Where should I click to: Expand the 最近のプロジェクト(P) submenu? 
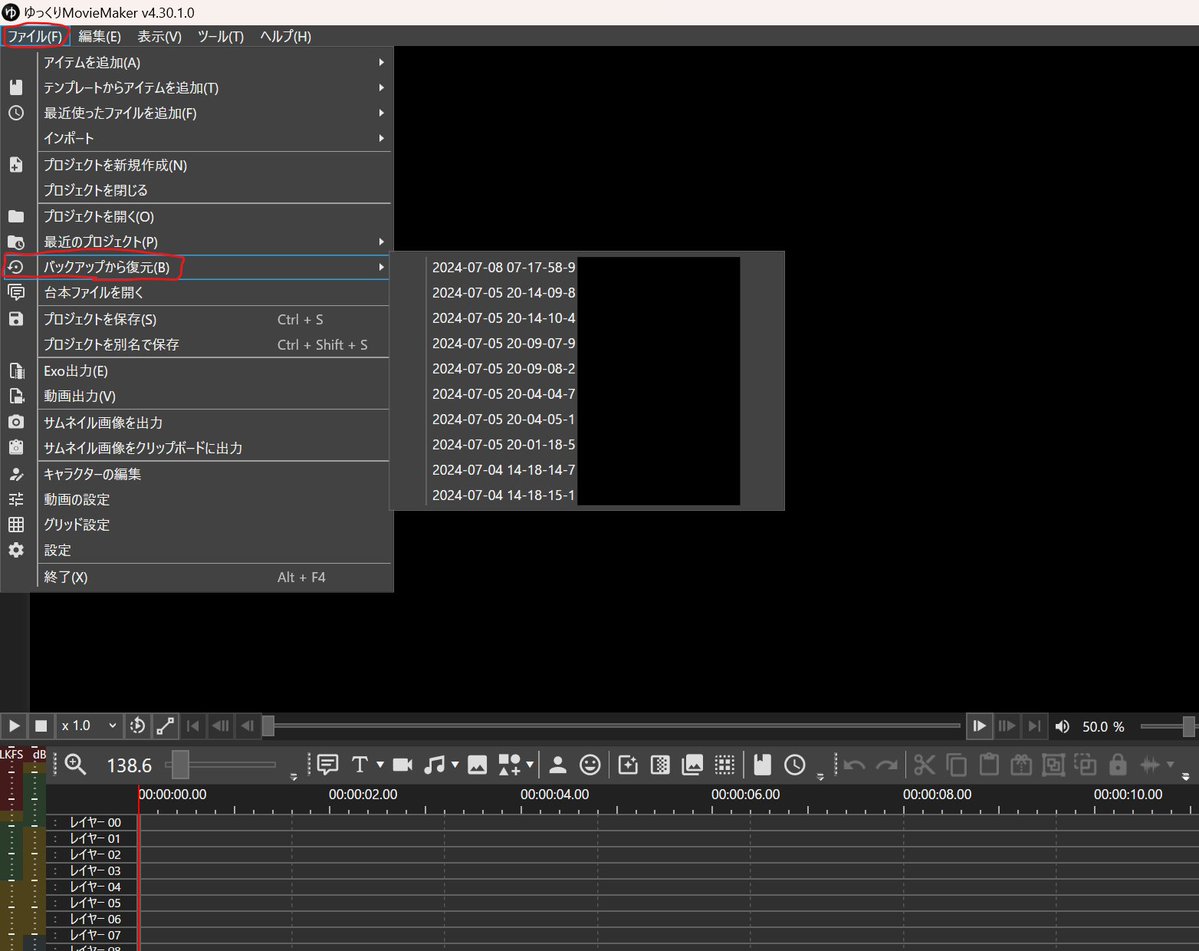[214, 242]
